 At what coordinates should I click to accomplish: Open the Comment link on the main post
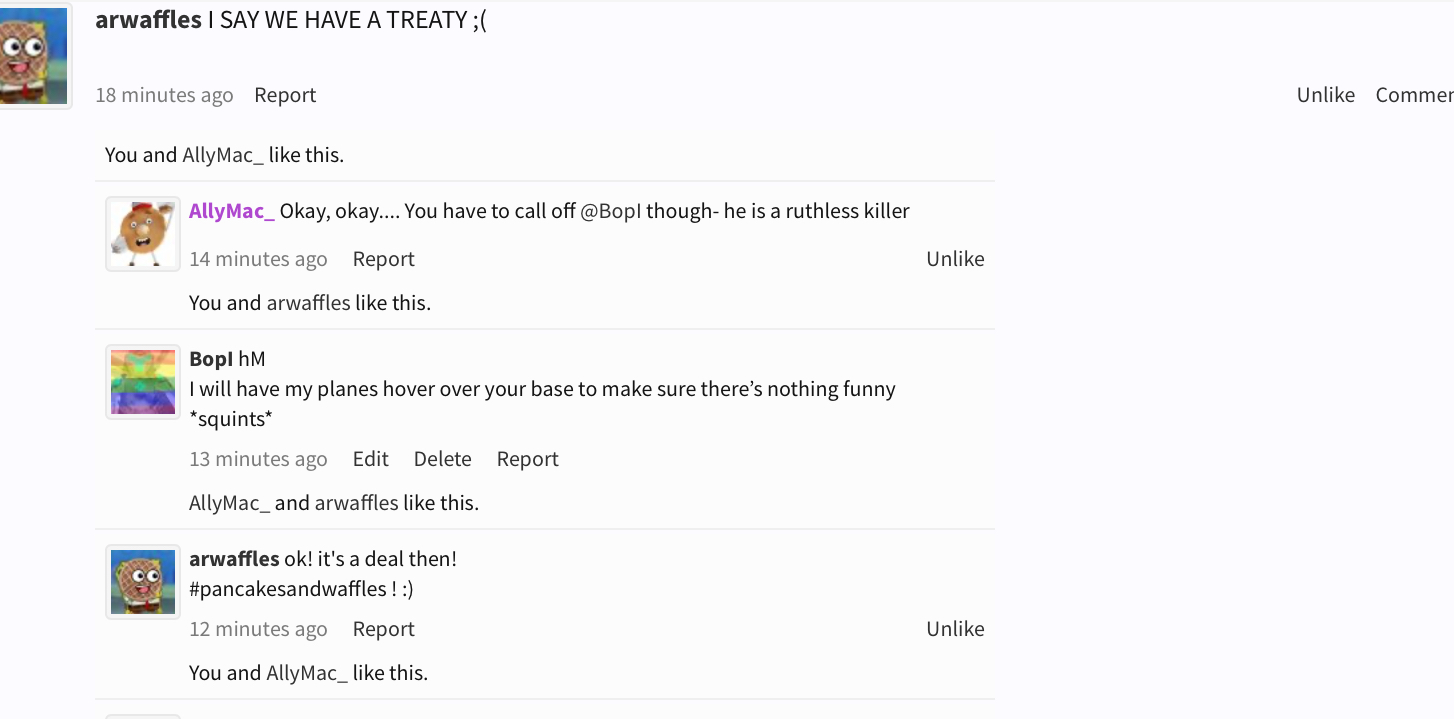(x=1414, y=95)
